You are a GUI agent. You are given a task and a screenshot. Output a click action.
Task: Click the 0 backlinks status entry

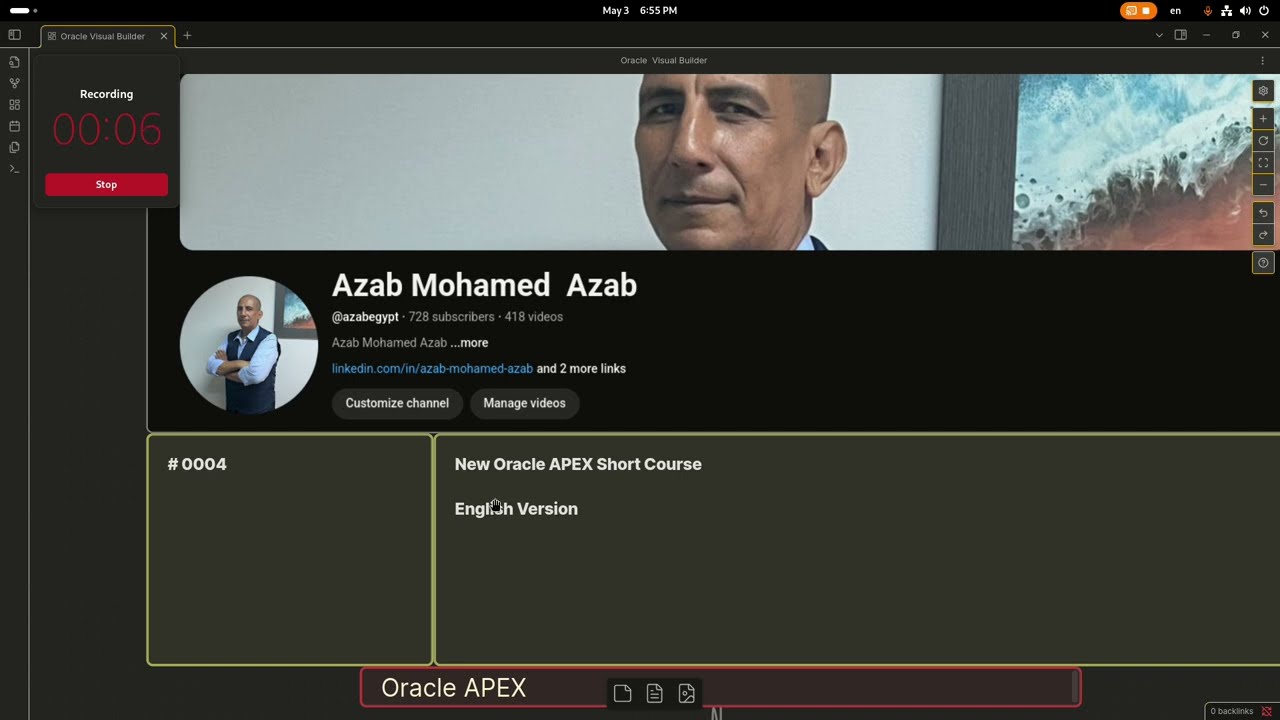pyautogui.click(x=1231, y=711)
